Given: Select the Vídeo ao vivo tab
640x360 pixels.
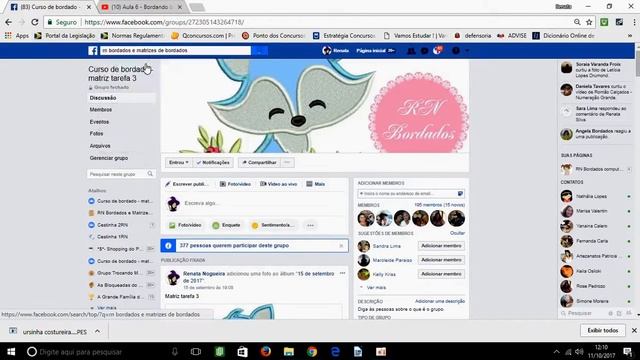Looking at the screenshot, I should click(x=279, y=184).
